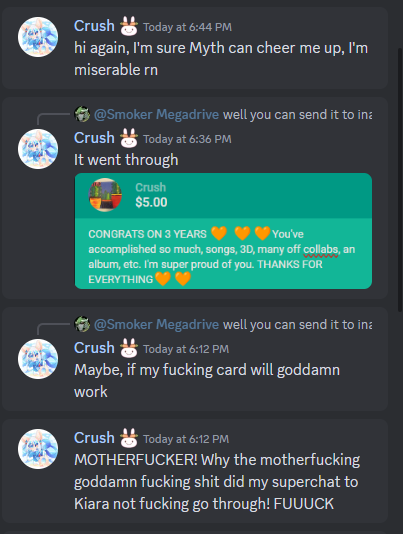The width and height of the screenshot is (403, 534).
Task: Click the avatar beside the 'MOTHERFUCKER!' message
Action: click(38, 449)
